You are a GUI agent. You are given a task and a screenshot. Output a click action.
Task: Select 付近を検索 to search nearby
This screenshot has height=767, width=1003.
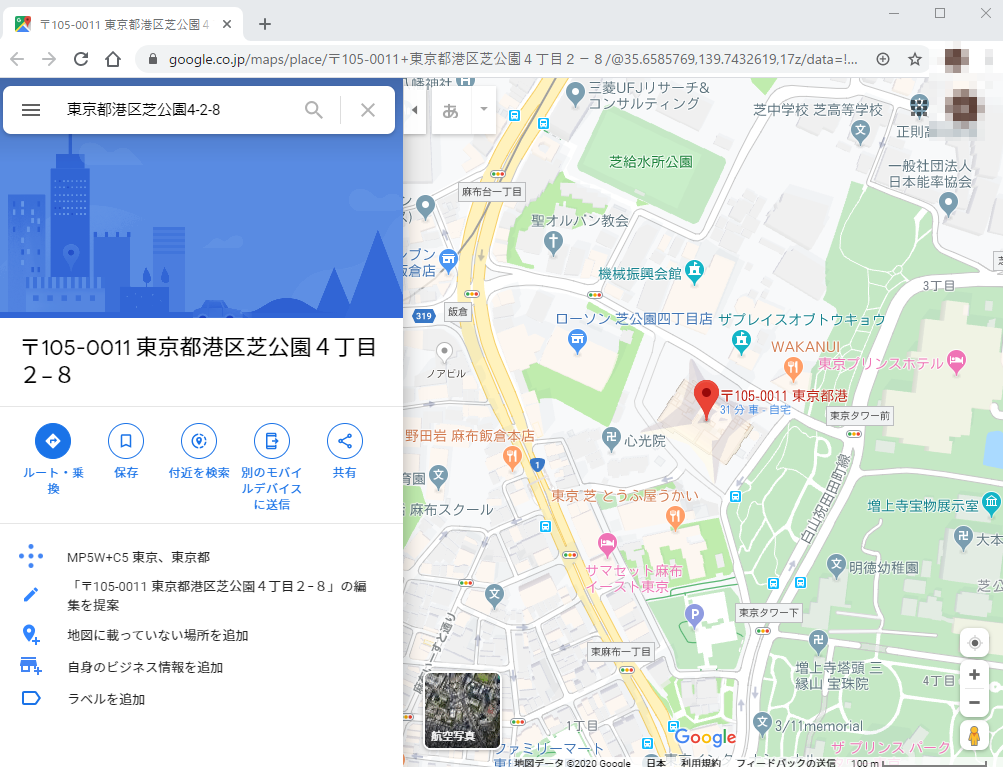click(x=198, y=440)
